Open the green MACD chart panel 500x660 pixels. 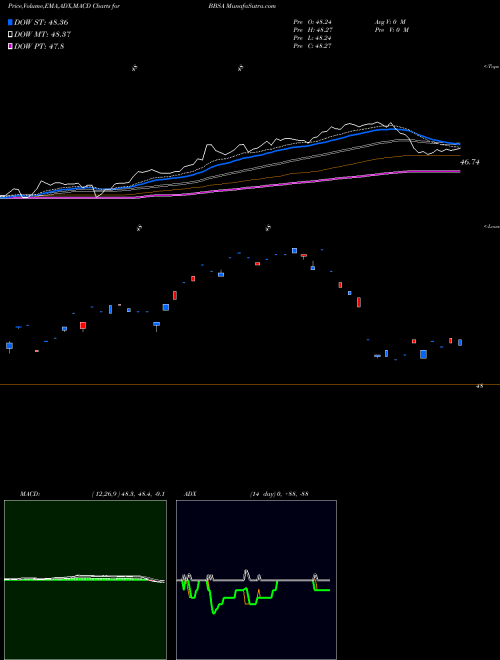tap(85, 580)
